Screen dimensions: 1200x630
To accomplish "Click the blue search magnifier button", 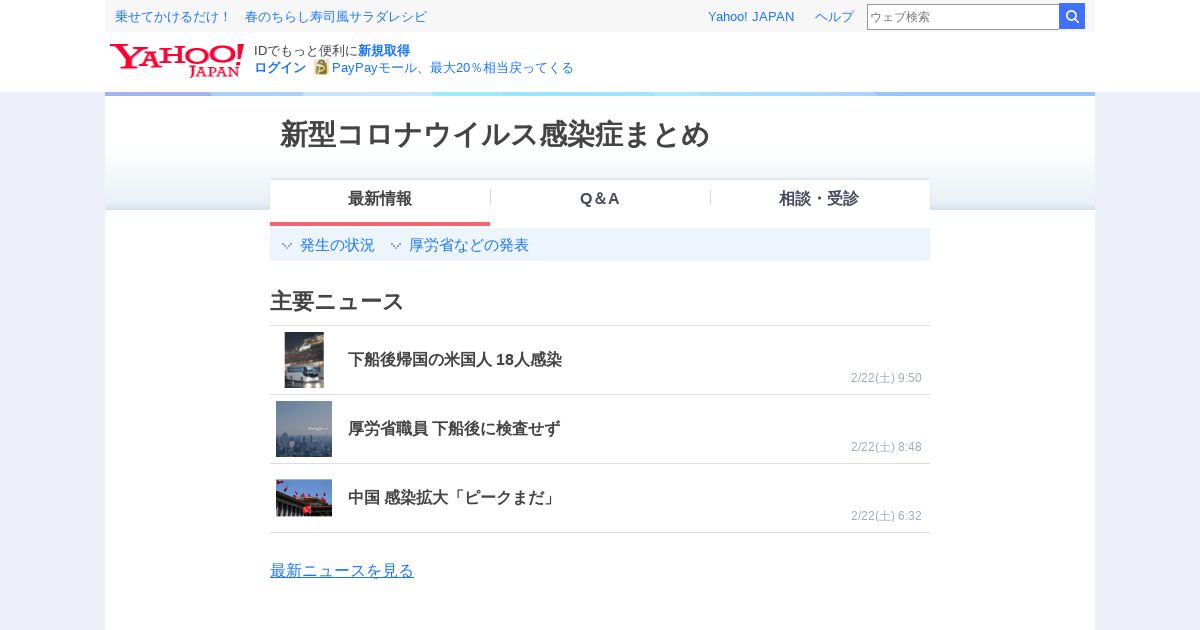I will click(1072, 16).
